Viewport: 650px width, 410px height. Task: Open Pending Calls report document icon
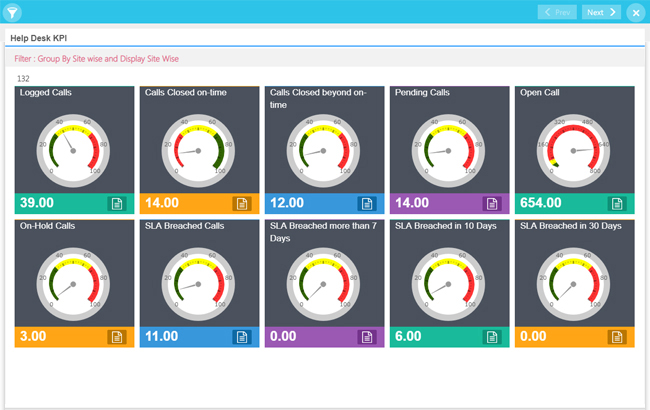click(492, 204)
